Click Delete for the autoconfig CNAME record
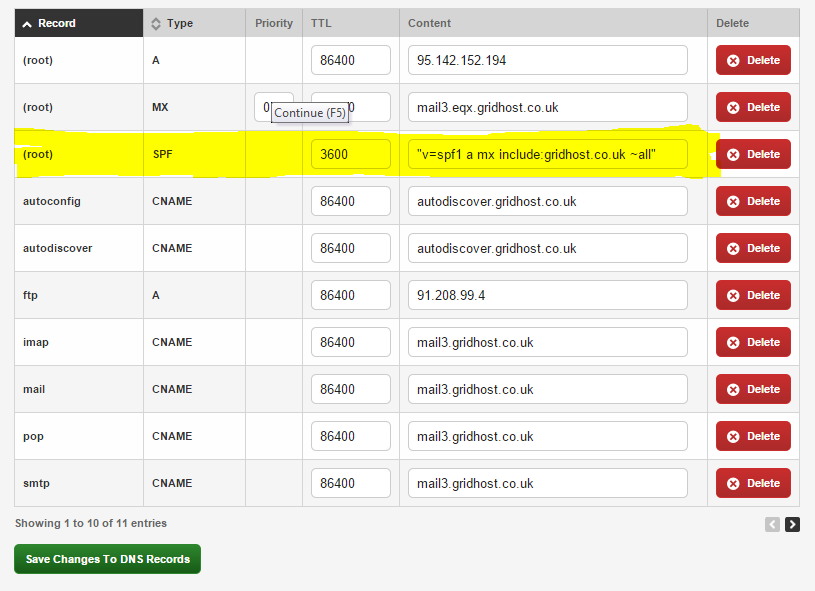 click(753, 201)
